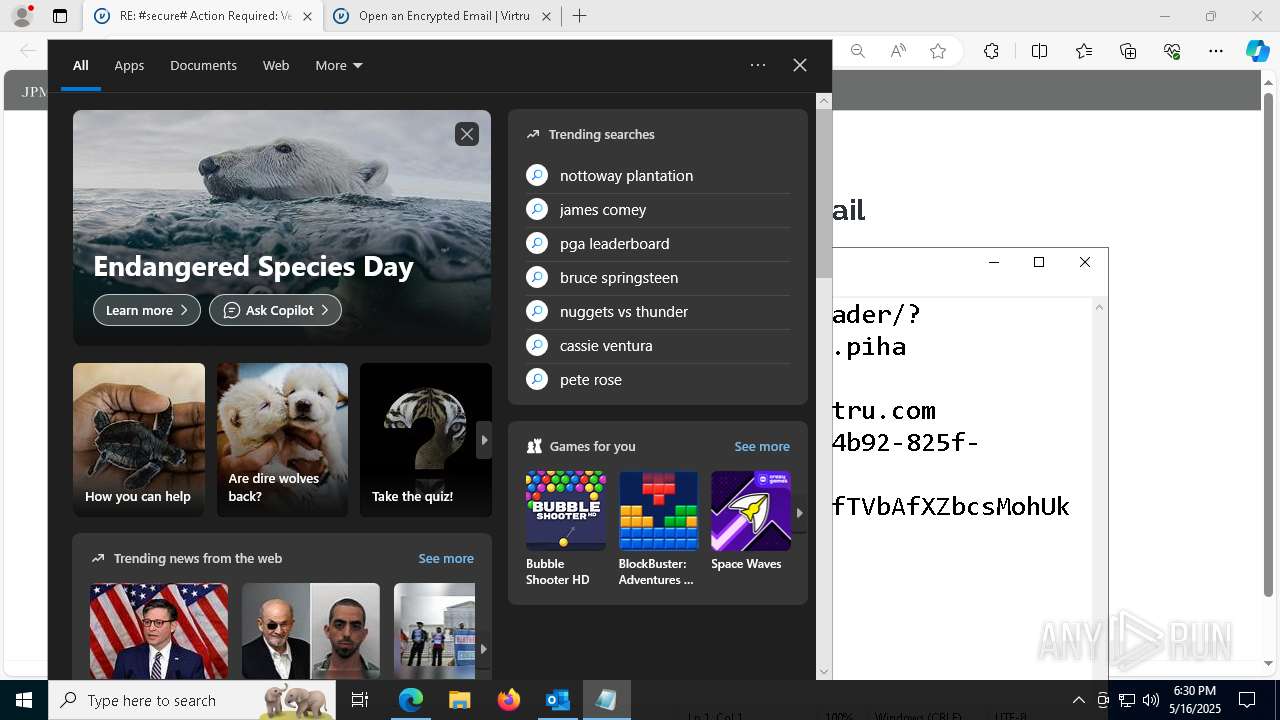
Task: Expand the More filter dropdown
Action: tap(339, 65)
